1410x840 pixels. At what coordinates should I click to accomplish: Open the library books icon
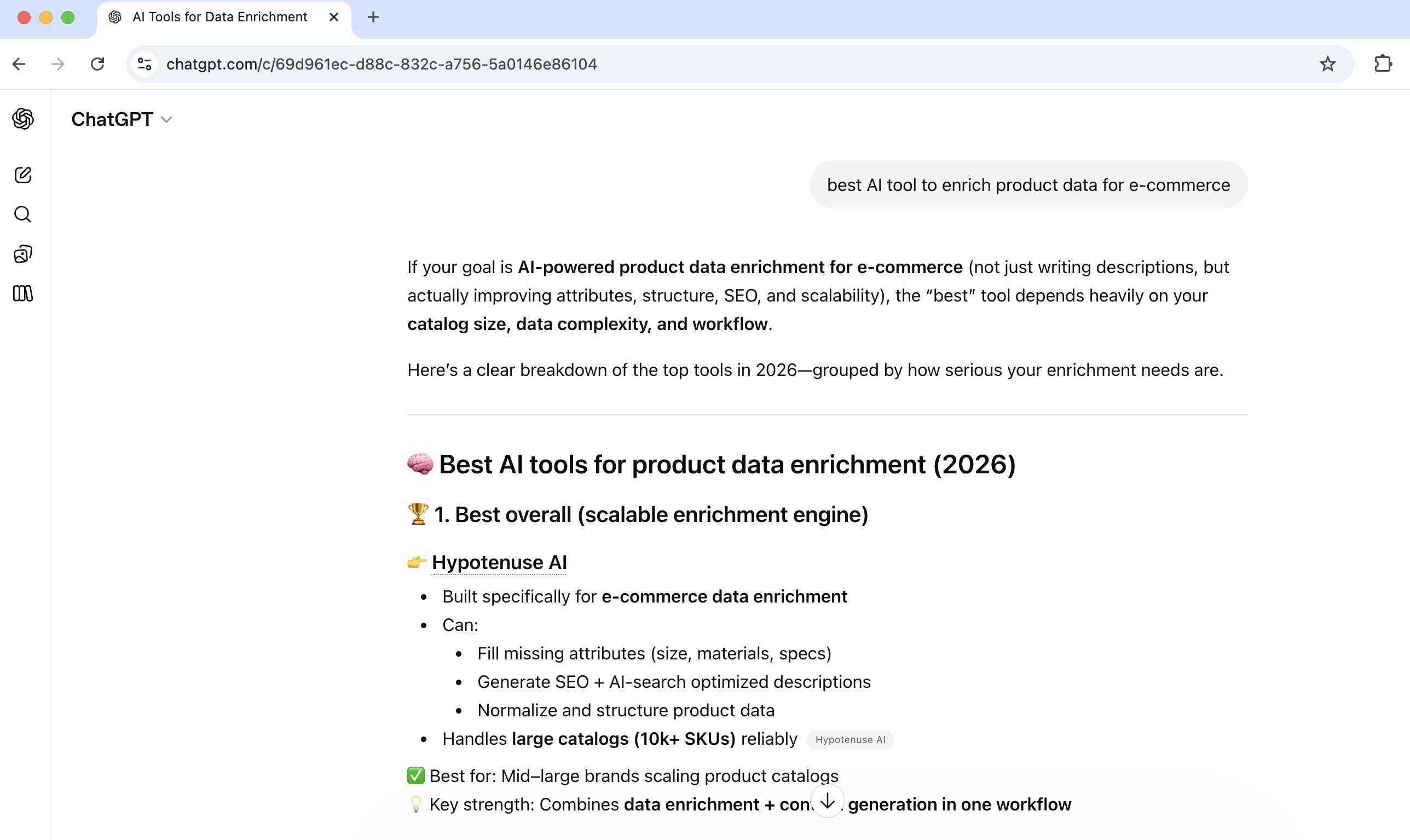point(23,293)
